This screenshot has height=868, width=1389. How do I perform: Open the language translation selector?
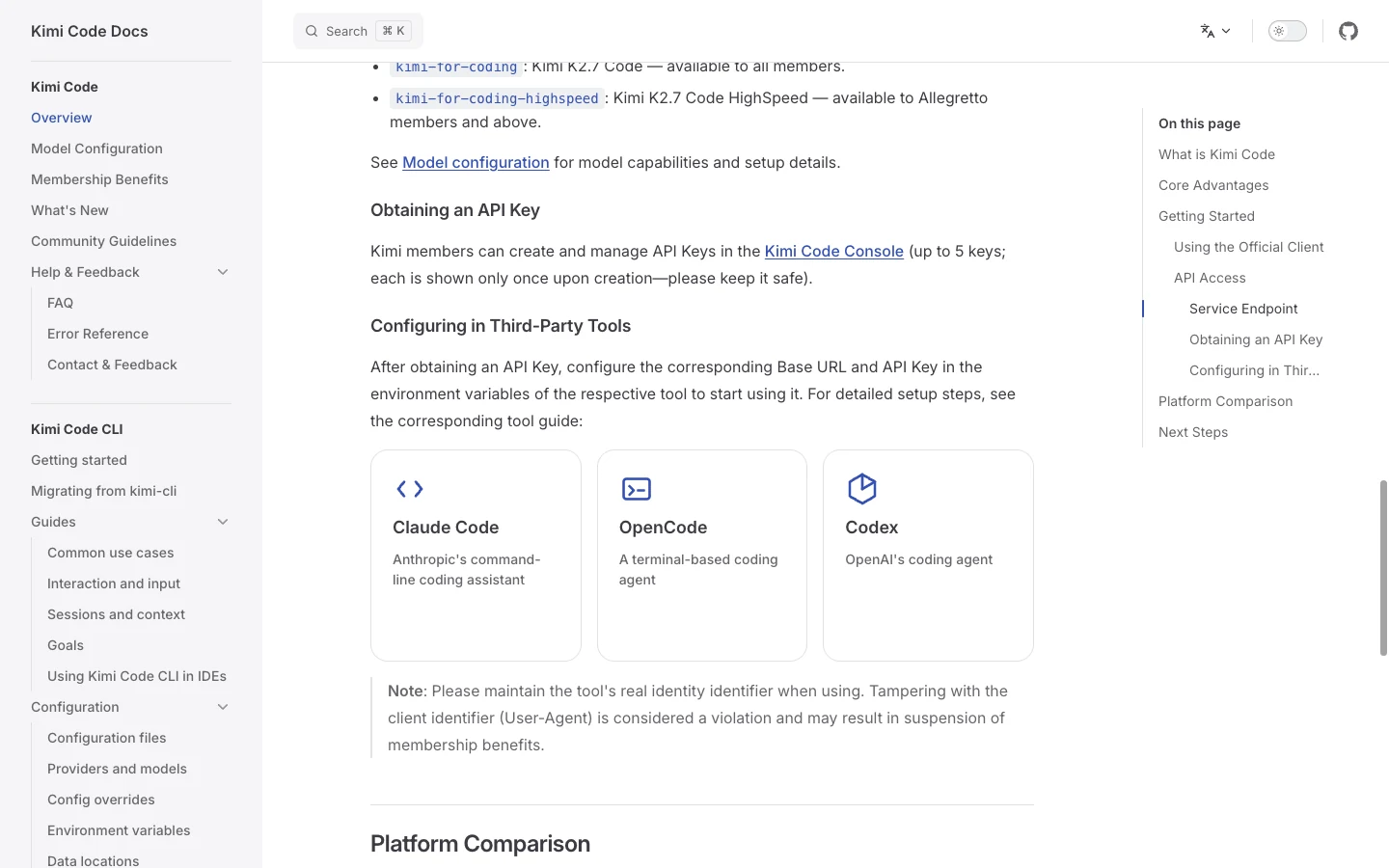point(1215,31)
